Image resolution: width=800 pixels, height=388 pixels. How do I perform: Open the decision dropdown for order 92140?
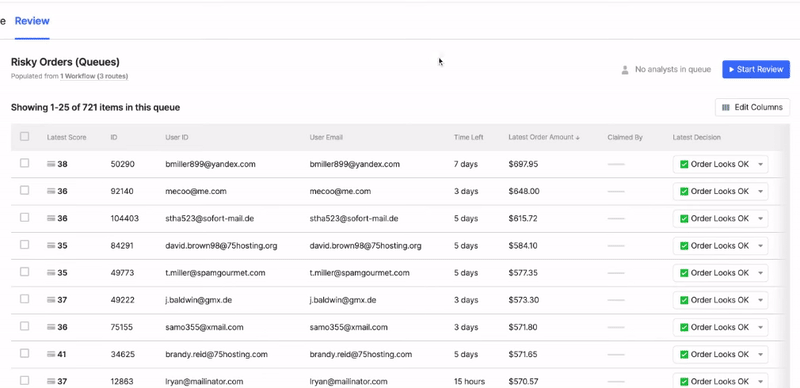[x=720, y=191]
